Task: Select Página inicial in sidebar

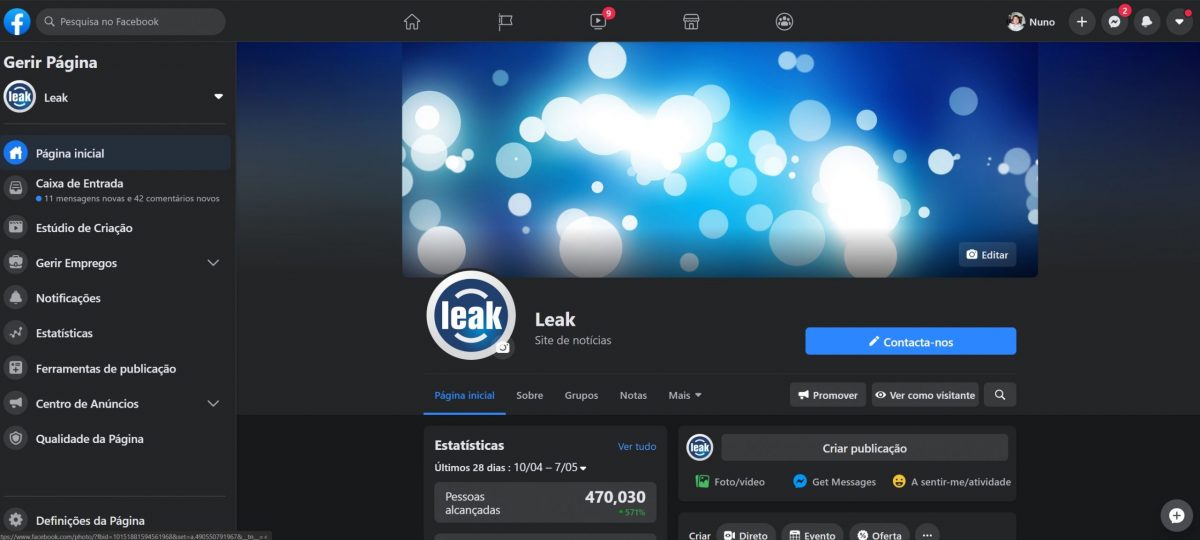Action: click(x=116, y=153)
